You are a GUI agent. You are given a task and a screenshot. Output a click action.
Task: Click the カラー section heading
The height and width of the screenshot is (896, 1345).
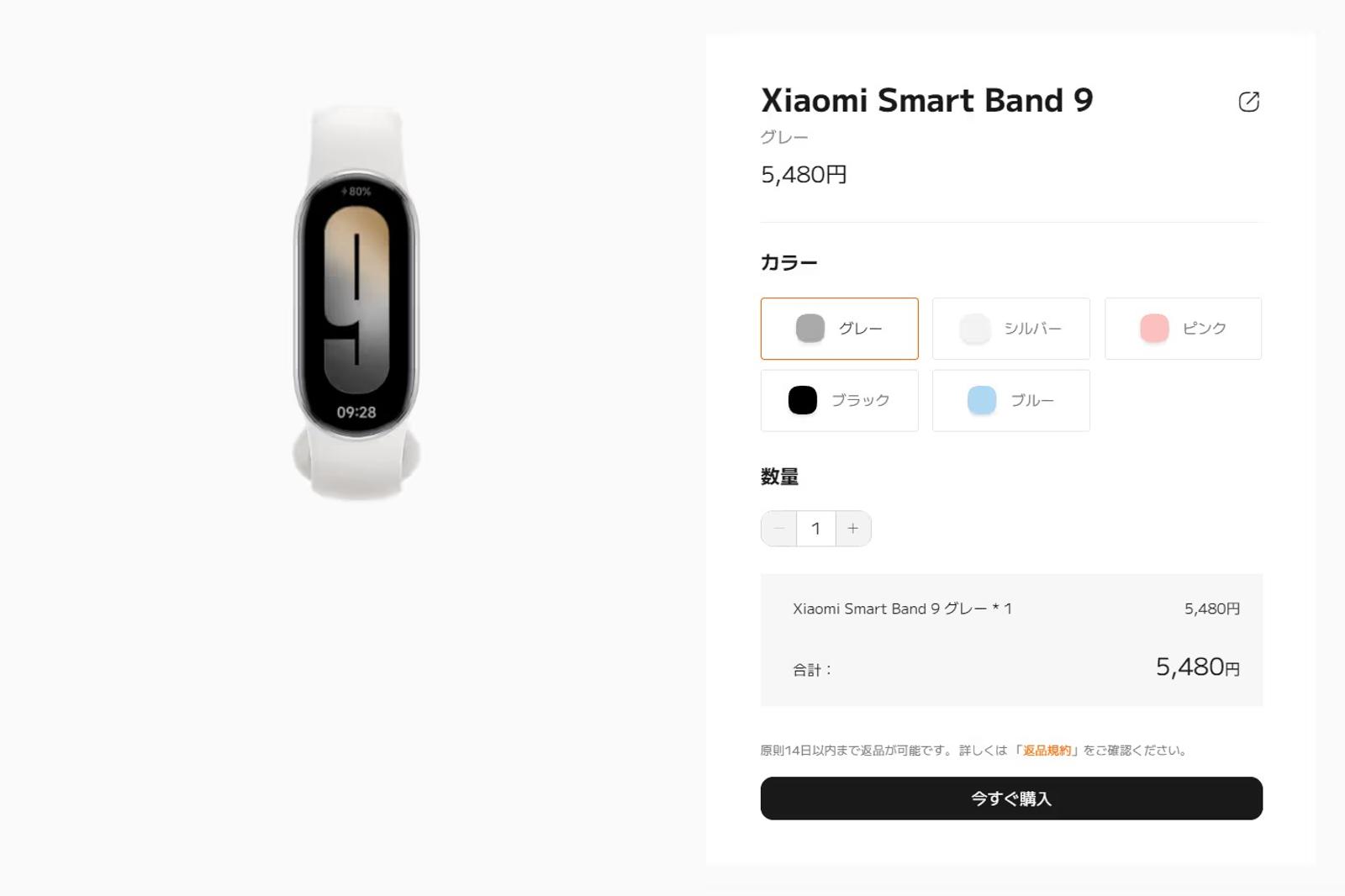point(789,263)
